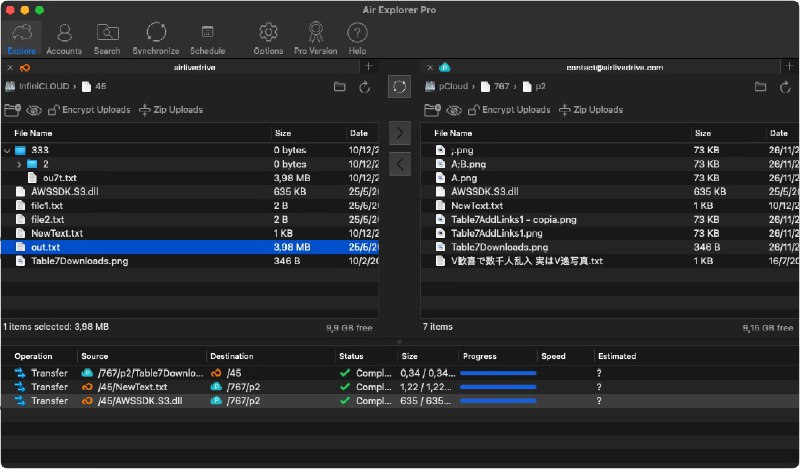
Task: Select the pCloud account tab
Action: point(614,67)
